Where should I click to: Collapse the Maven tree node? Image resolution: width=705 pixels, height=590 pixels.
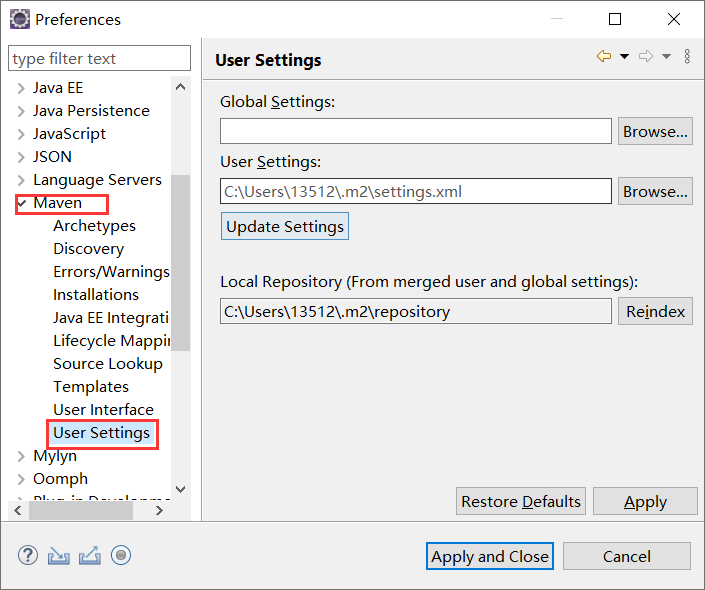[22, 203]
